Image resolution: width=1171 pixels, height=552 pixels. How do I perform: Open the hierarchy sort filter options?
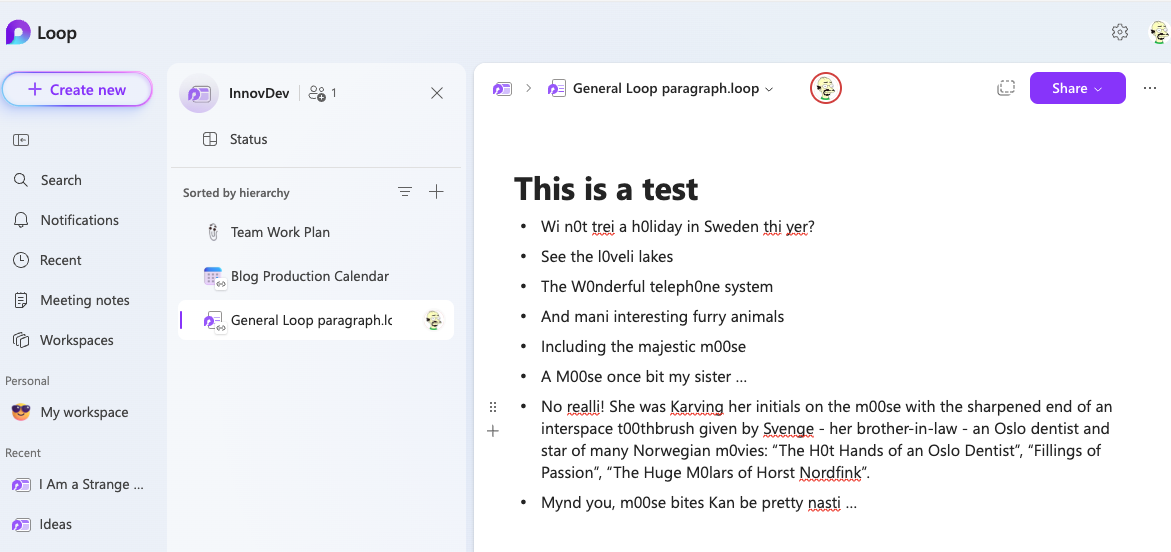point(405,192)
